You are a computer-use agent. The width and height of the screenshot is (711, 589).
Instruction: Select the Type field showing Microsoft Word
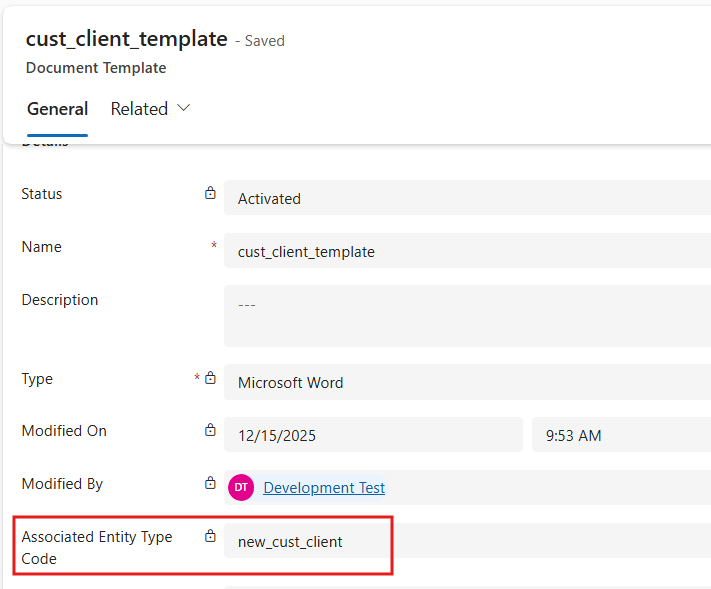pos(466,382)
